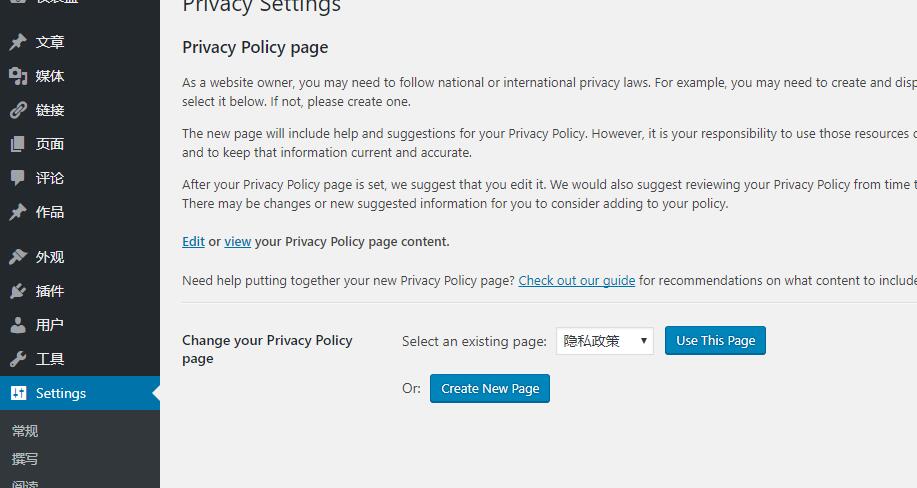Click the Use This Page button
917x488 pixels.
click(x=715, y=341)
